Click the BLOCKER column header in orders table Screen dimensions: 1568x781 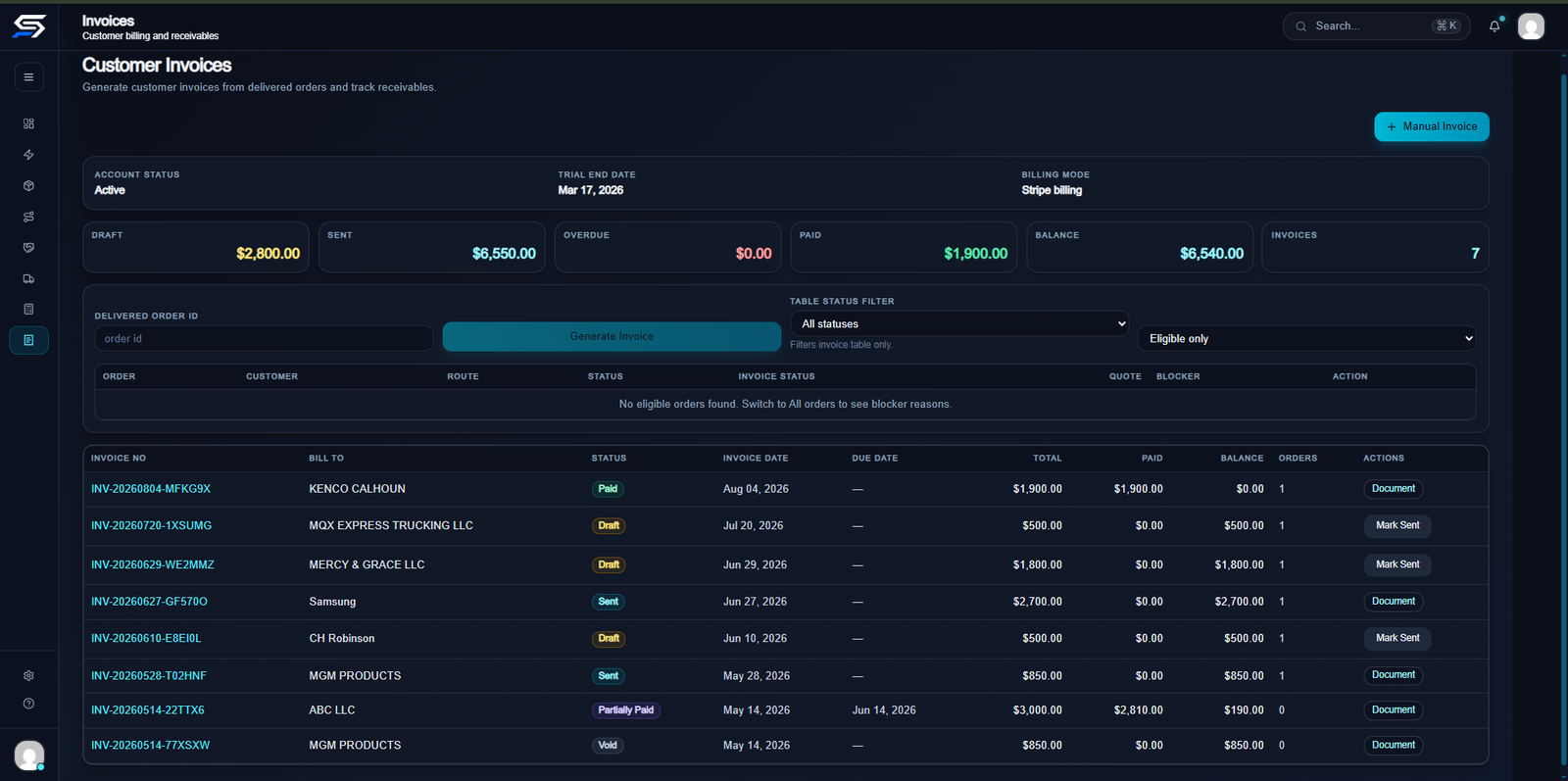click(x=1178, y=376)
